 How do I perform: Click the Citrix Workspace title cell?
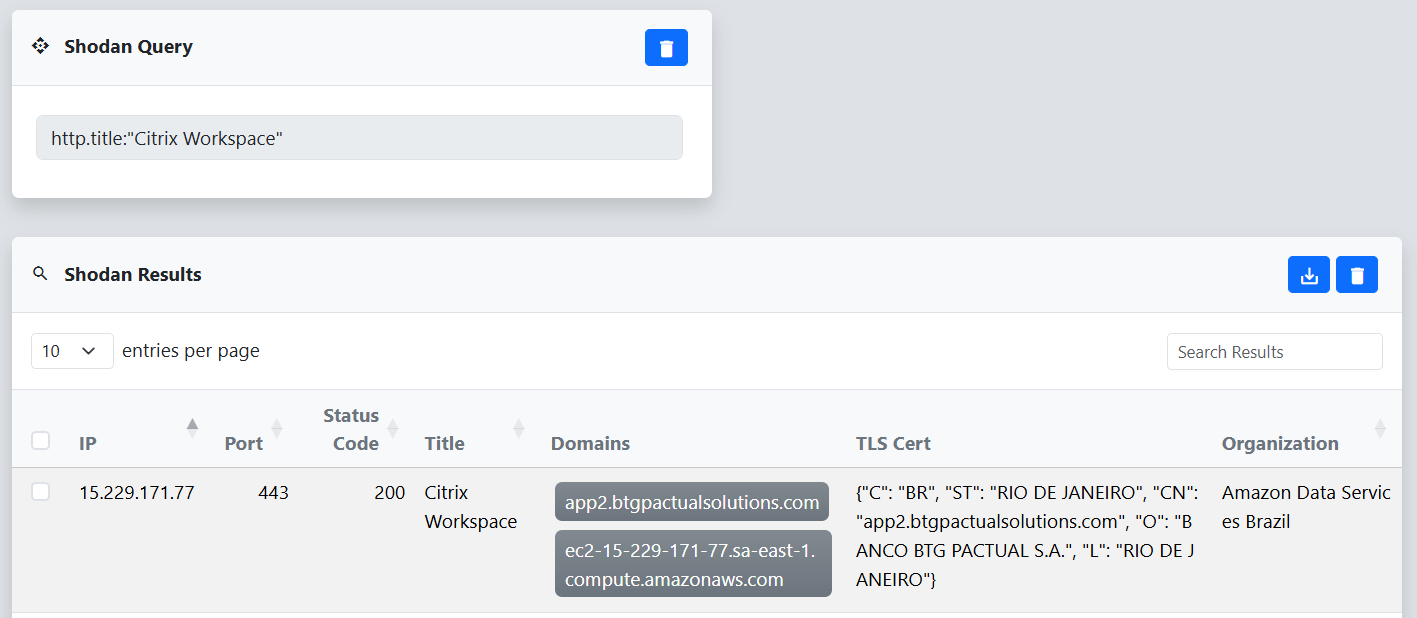point(470,506)
